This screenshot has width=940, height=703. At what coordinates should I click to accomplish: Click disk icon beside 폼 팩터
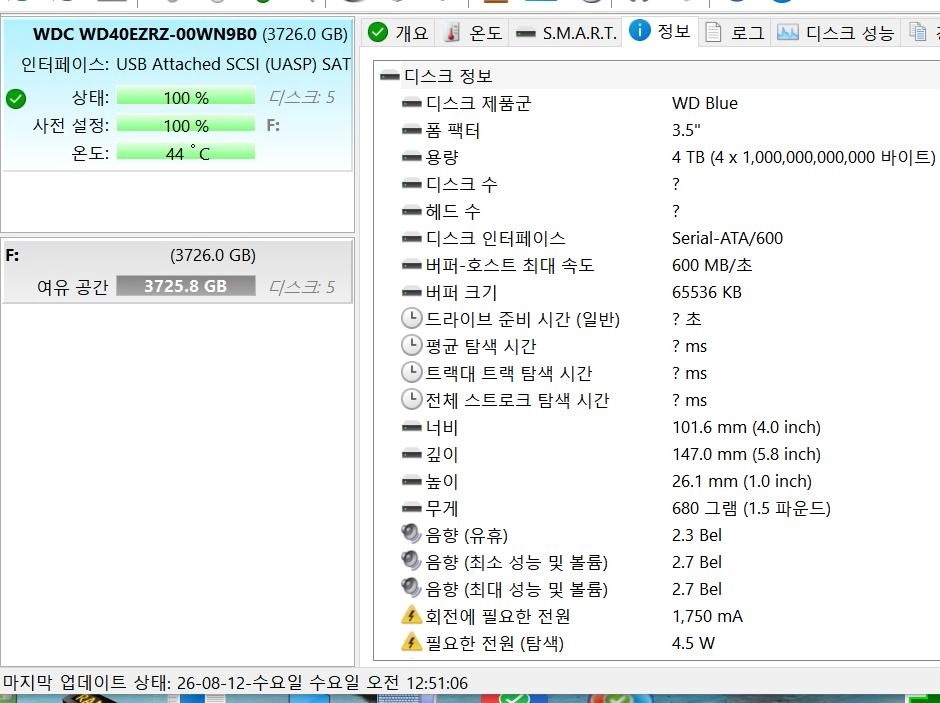[x=411, y=130]
